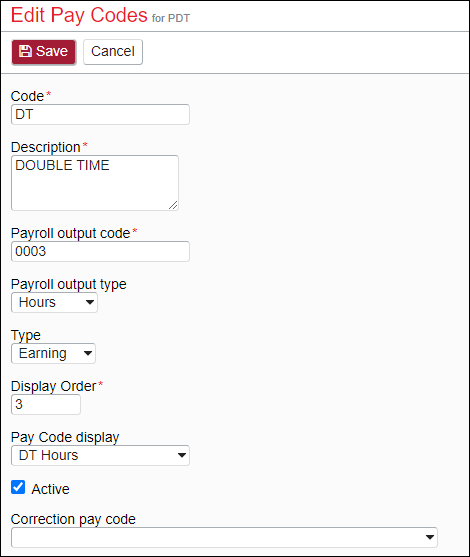Click the Earning dropdown caret arrow
470x557 pixels.
click(x=88, y=353)
